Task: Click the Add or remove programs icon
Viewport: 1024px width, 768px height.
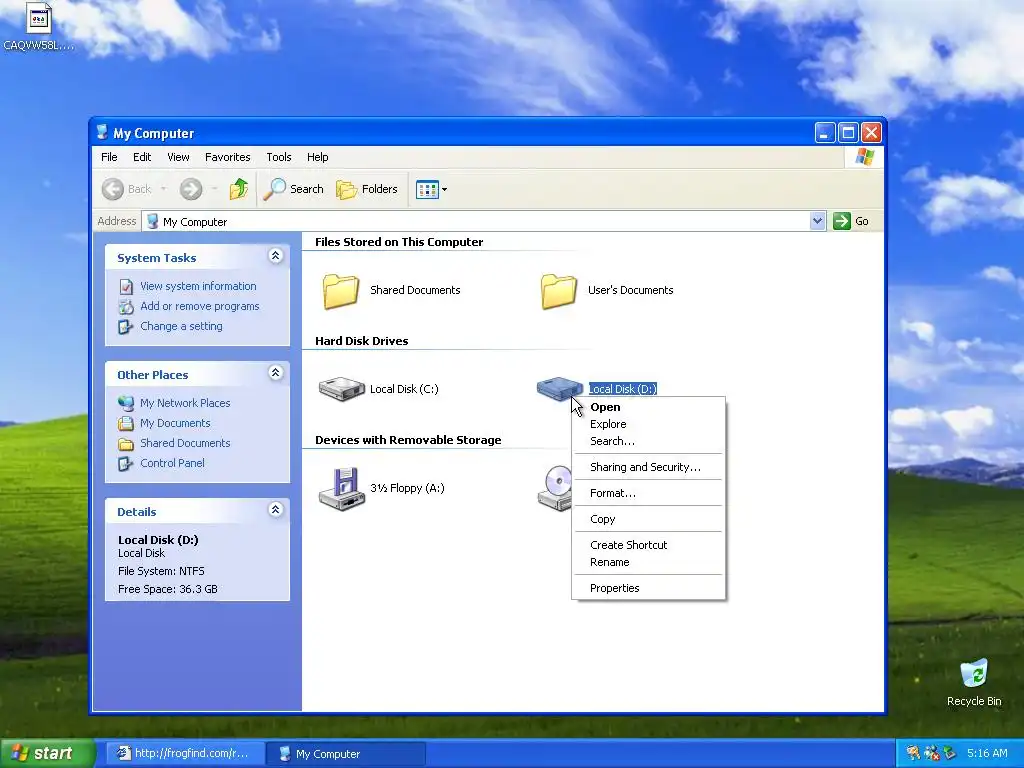Action: 126,306
